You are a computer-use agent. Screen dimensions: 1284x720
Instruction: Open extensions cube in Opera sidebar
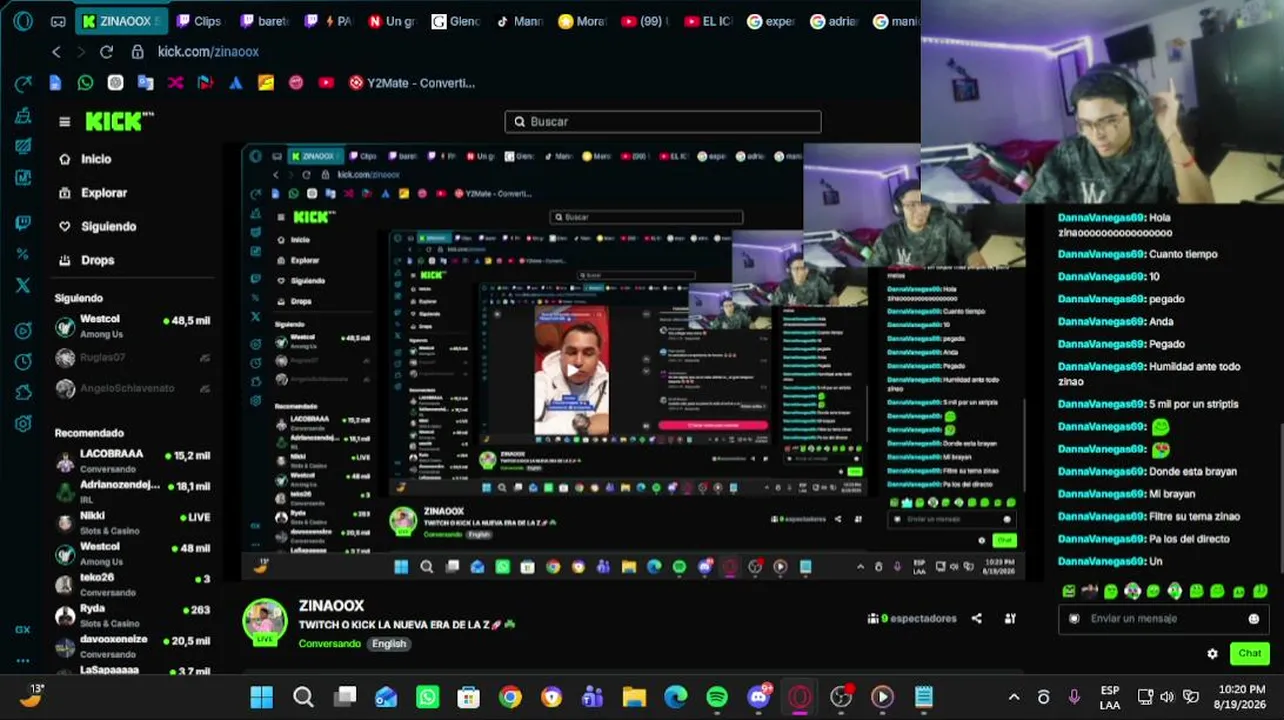(x=23, y=393)
